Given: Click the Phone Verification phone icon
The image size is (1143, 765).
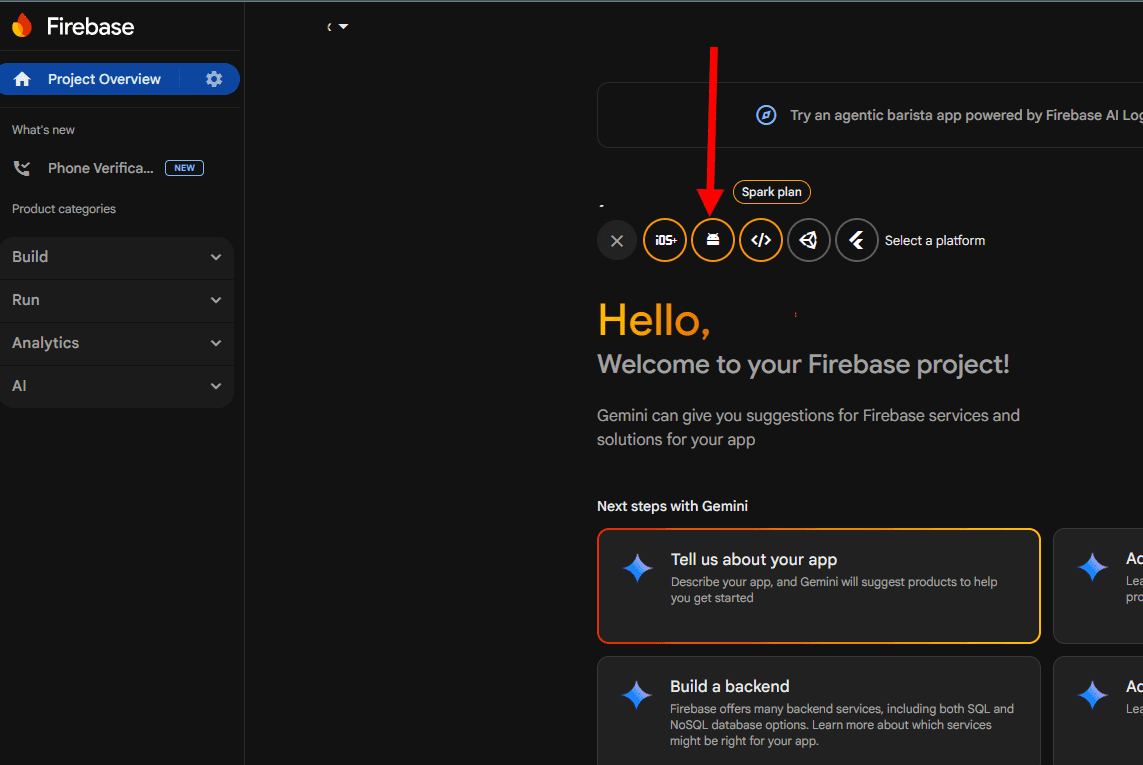Looking at the screenshot, I should click(22, 168).
